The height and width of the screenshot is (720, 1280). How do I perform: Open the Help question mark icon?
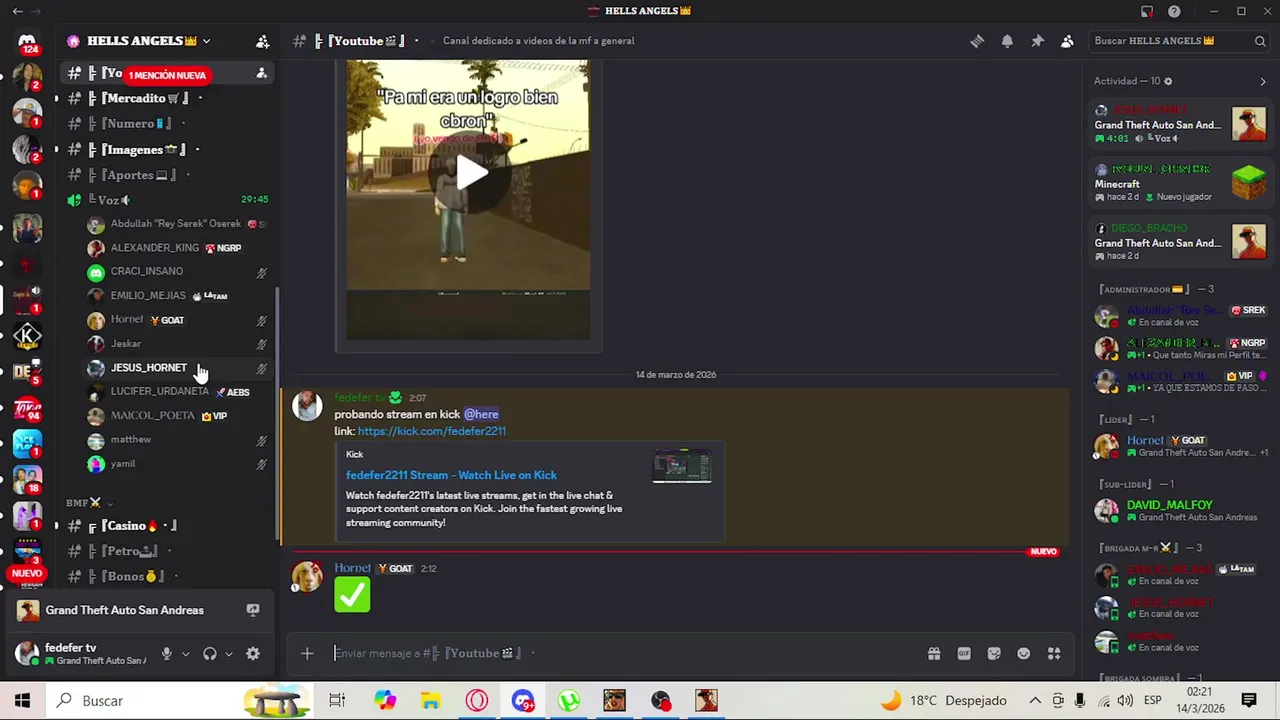click(1174, 11)
